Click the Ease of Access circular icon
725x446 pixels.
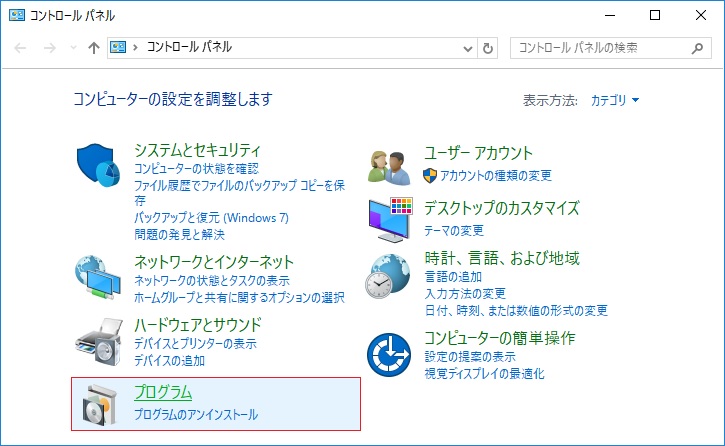click(x=389, y=355)
